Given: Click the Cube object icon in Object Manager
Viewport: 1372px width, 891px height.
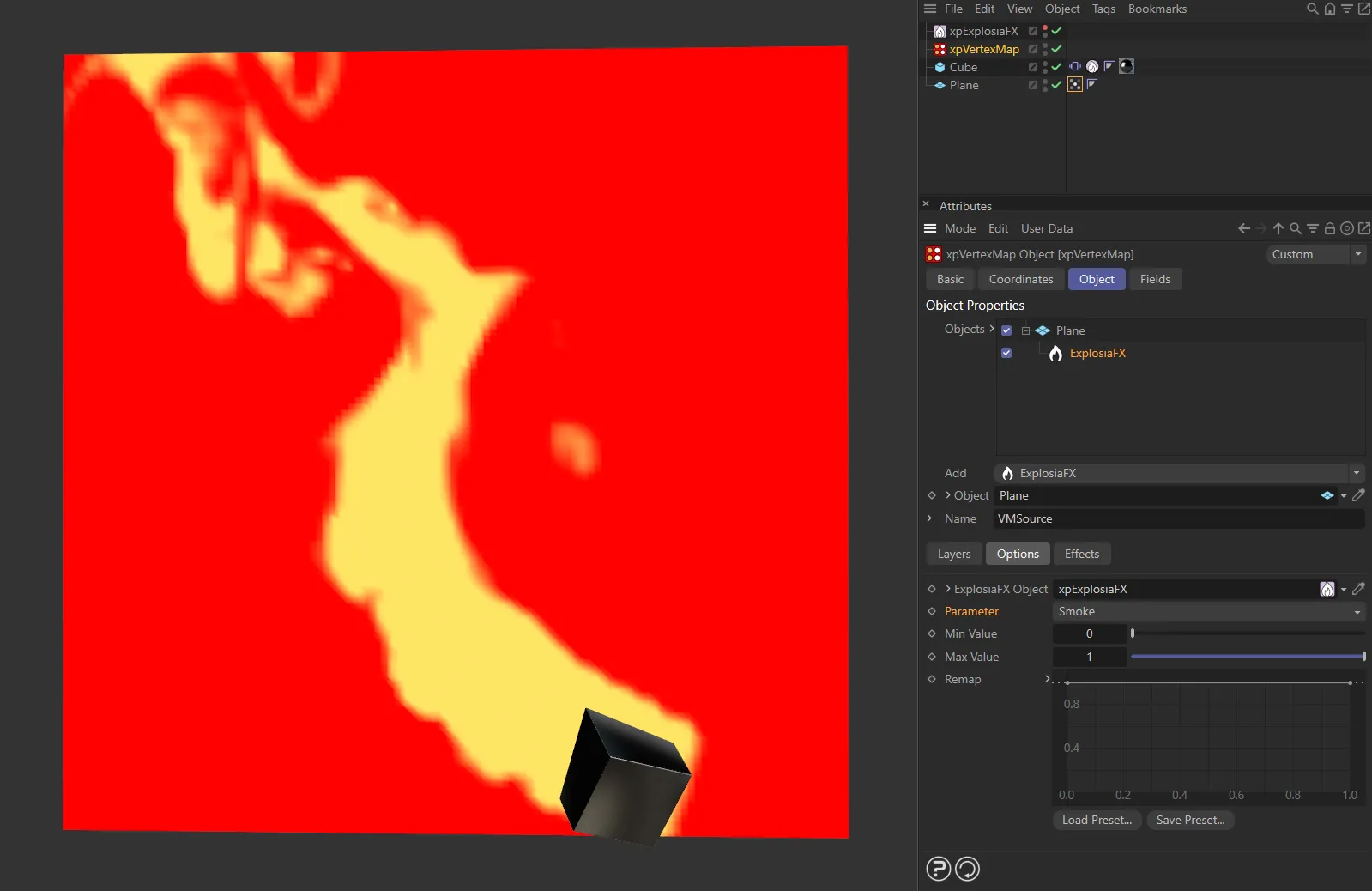Looking at the screenshot, I should point(940,67).
